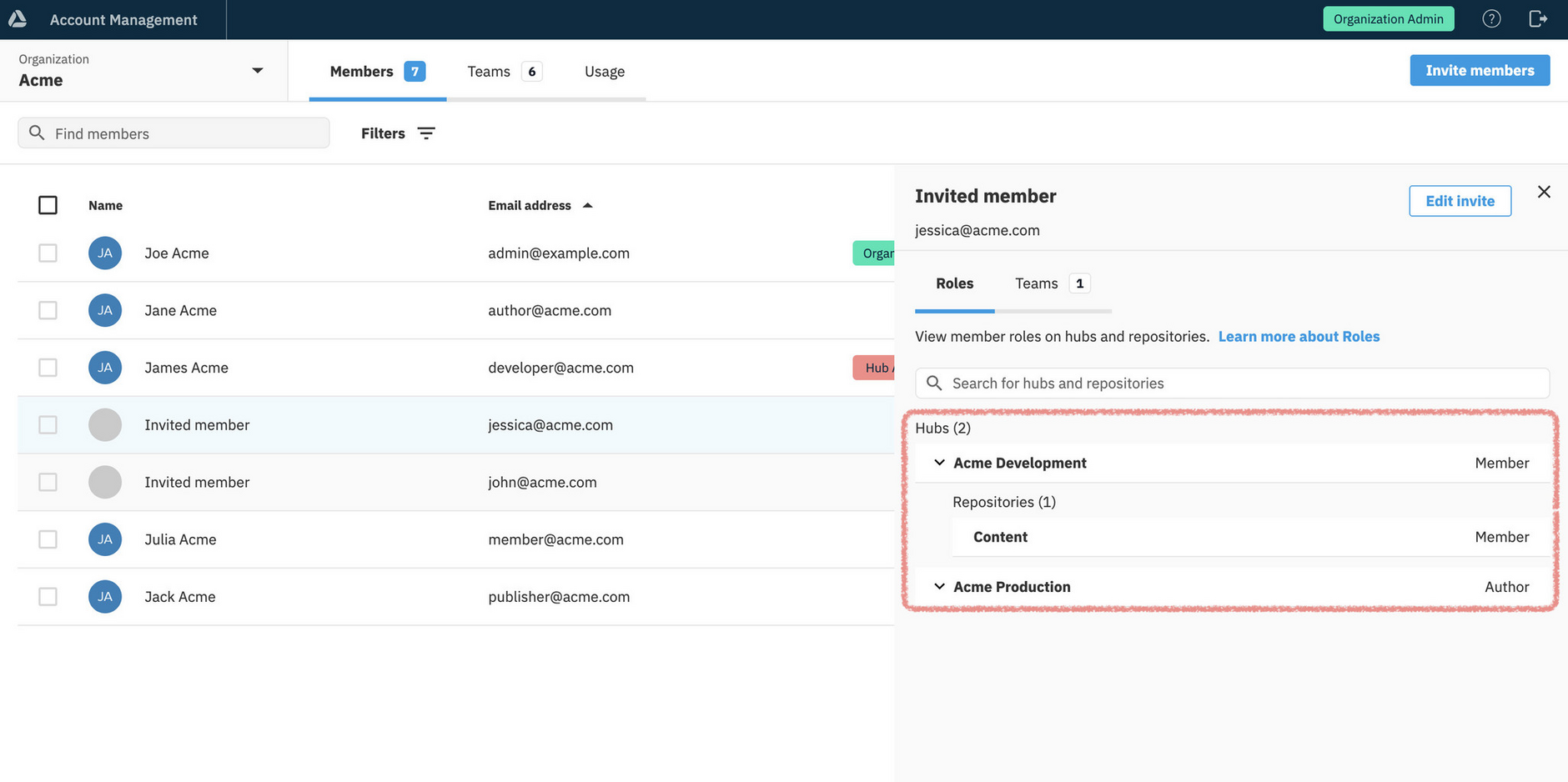Click the Jack Acme name

click(x=180, y=596)
